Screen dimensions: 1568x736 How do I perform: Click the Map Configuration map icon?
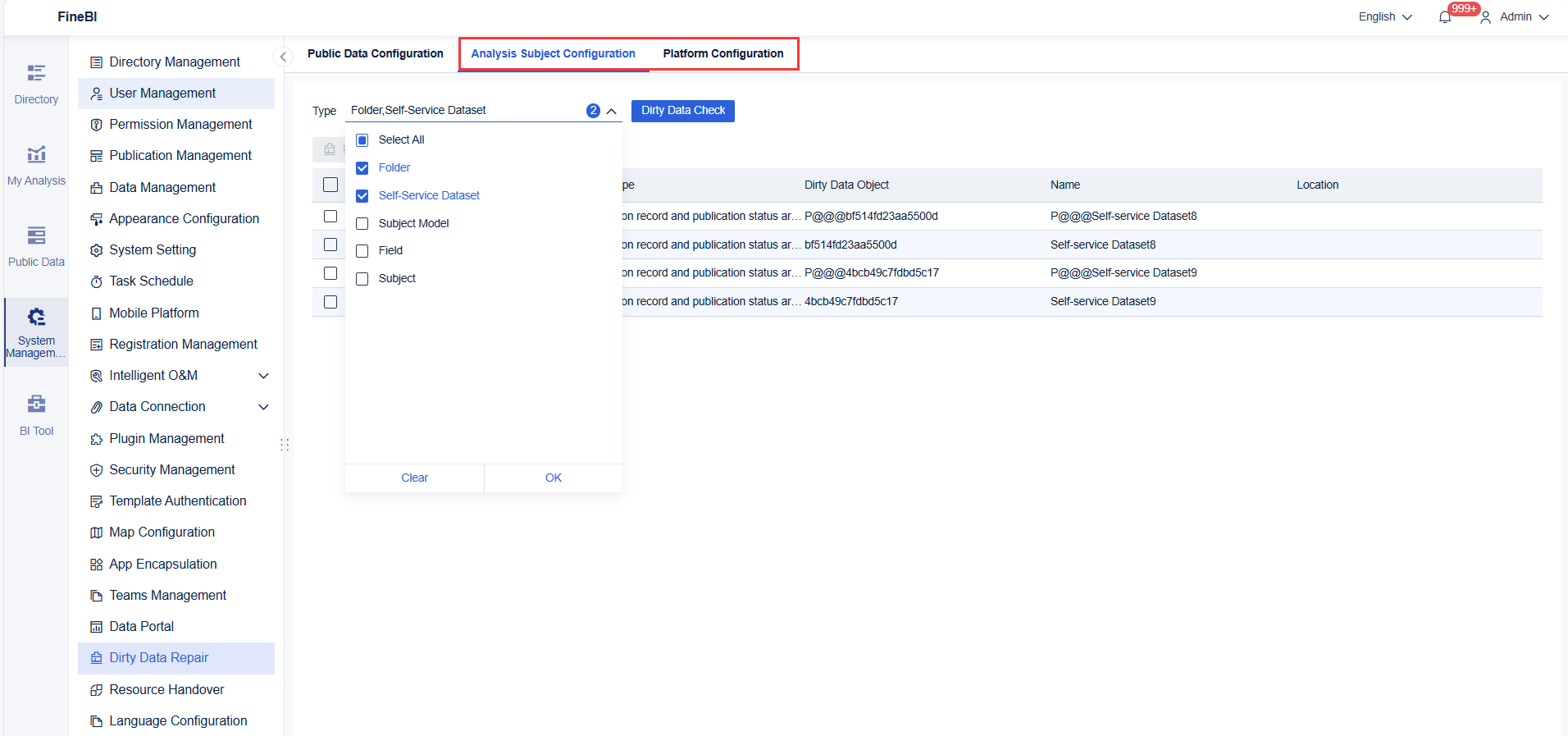click(x=97, y=533)
